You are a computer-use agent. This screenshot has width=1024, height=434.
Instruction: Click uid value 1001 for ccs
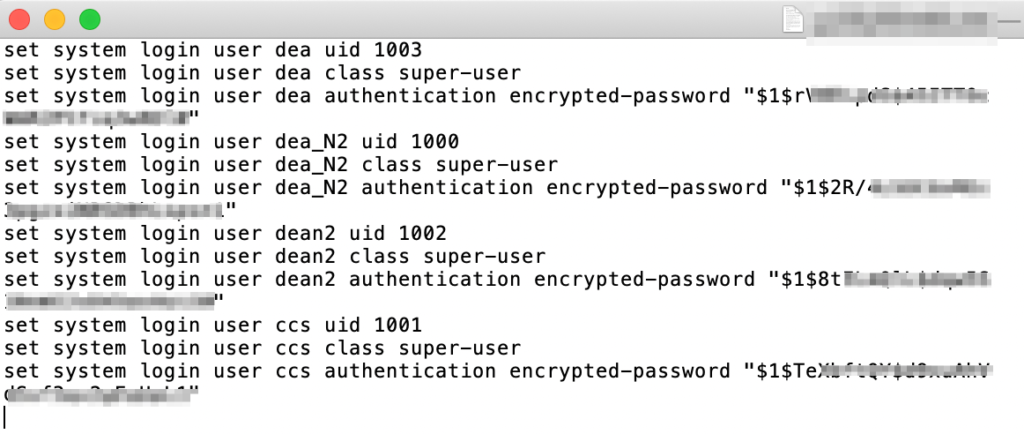coord(397,324)
